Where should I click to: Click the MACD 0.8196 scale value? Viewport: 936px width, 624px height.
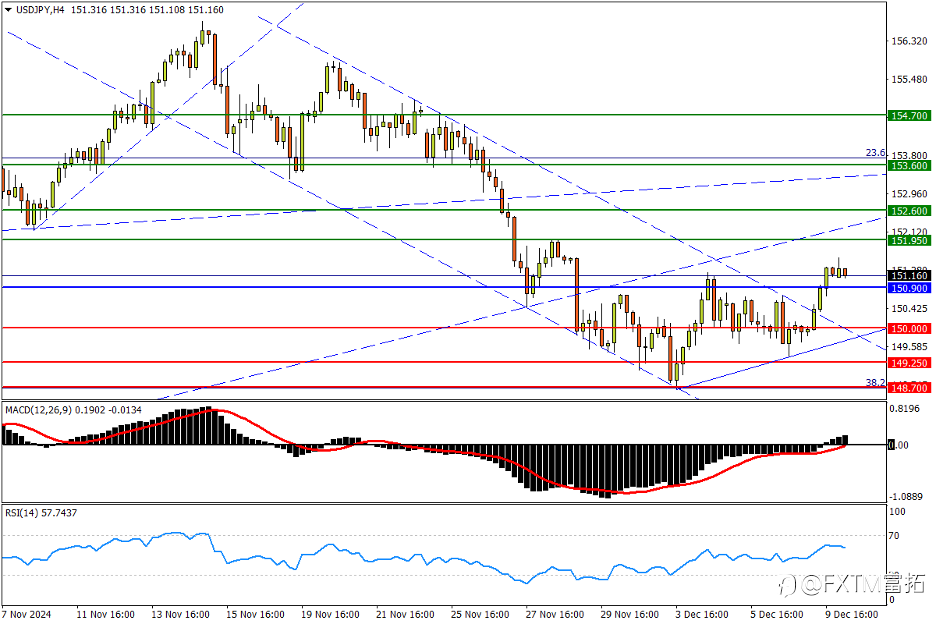point(904,408)
